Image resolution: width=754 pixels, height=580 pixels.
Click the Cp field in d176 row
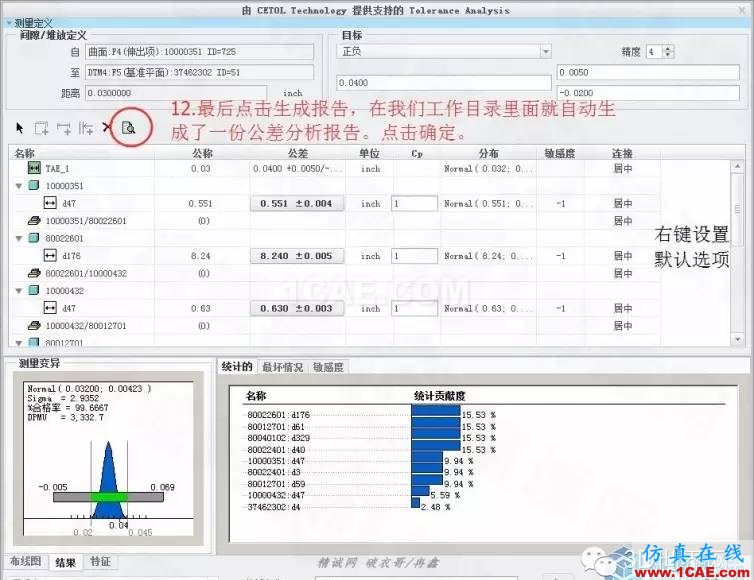click(415, 256)
